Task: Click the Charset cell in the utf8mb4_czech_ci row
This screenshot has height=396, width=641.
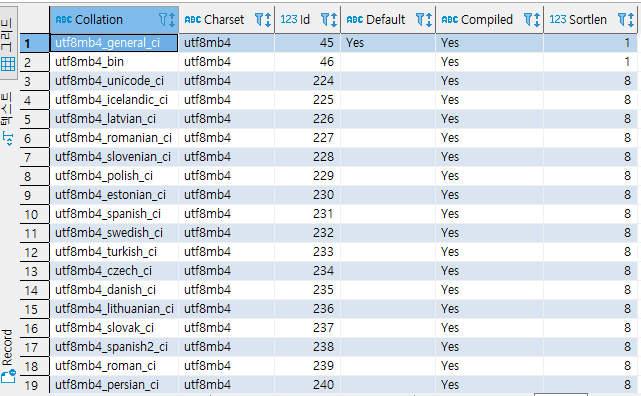Action: click(226, 271)
